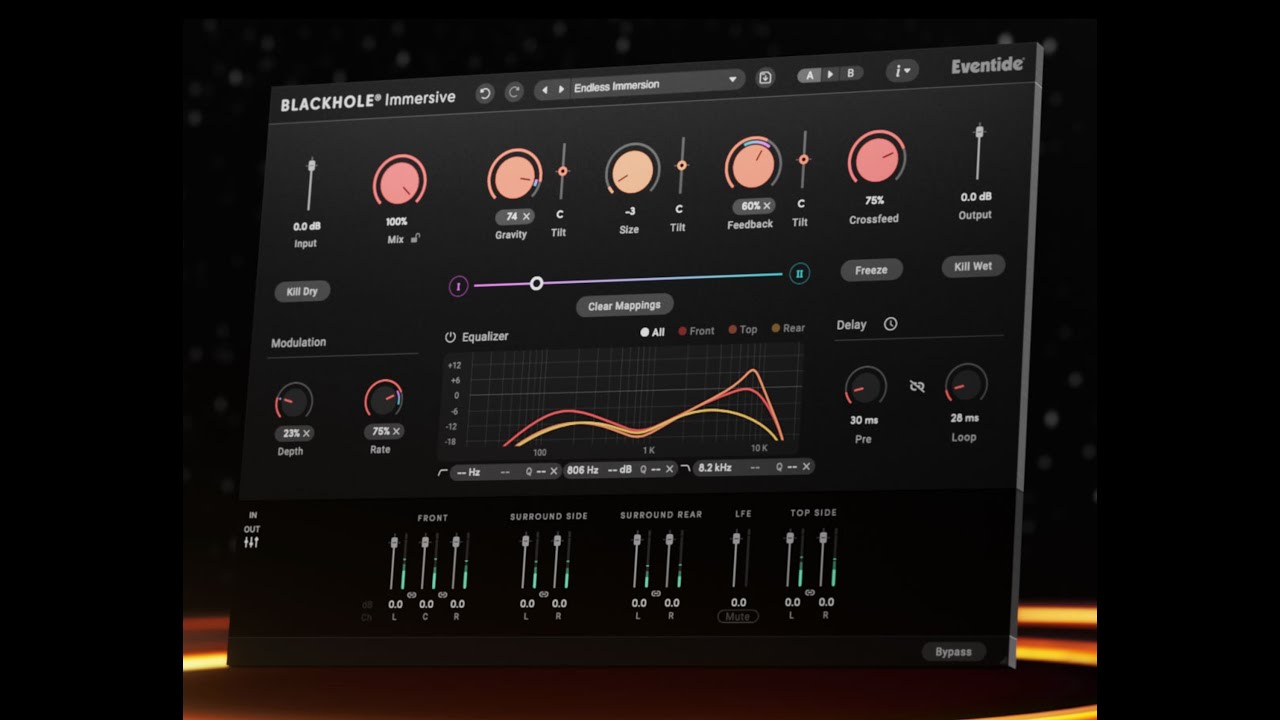1280x720 pixels.
Task: Click the Output level fader
Action: coord(979,153)
